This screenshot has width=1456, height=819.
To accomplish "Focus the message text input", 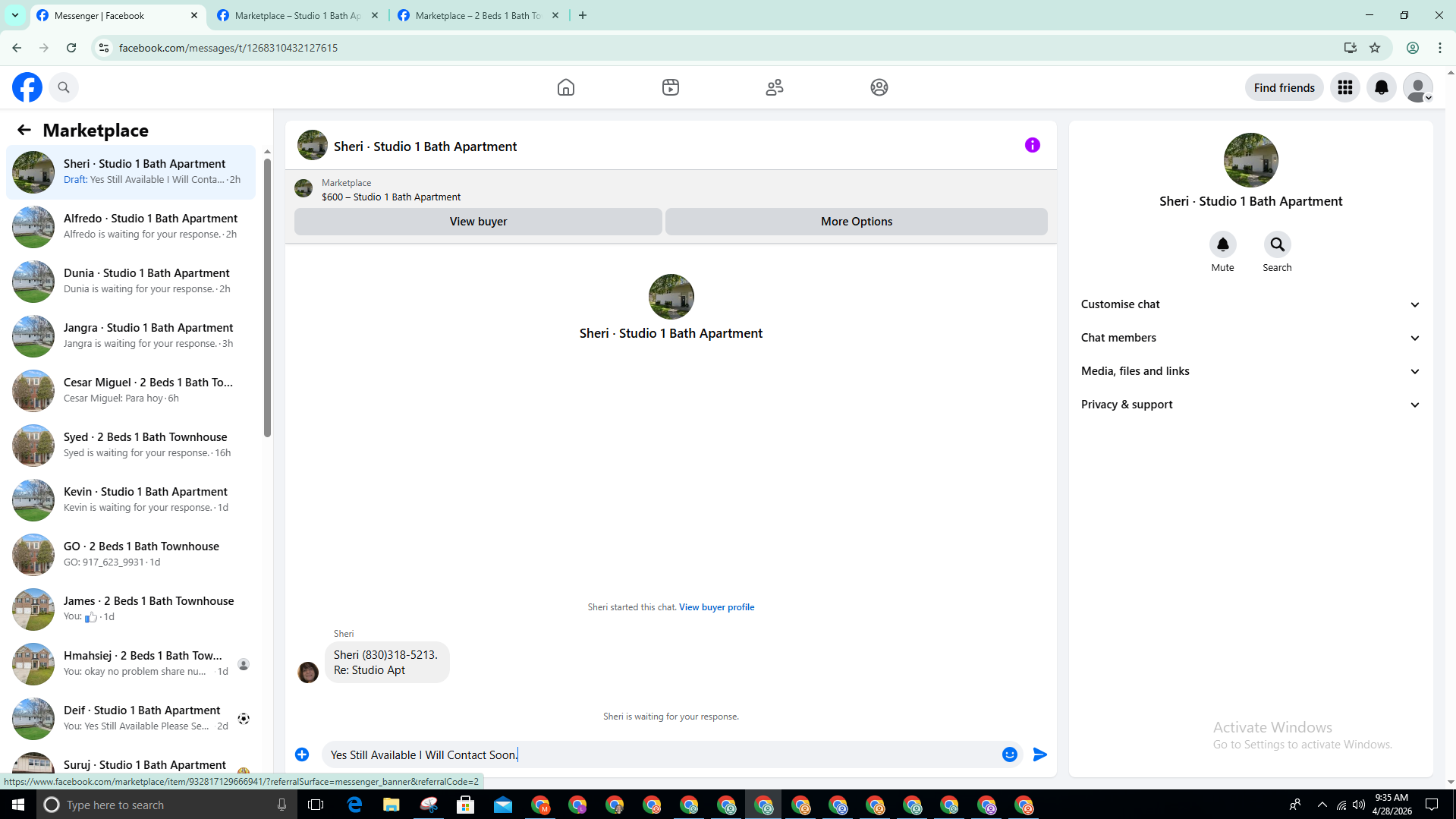I will [660, 754].
